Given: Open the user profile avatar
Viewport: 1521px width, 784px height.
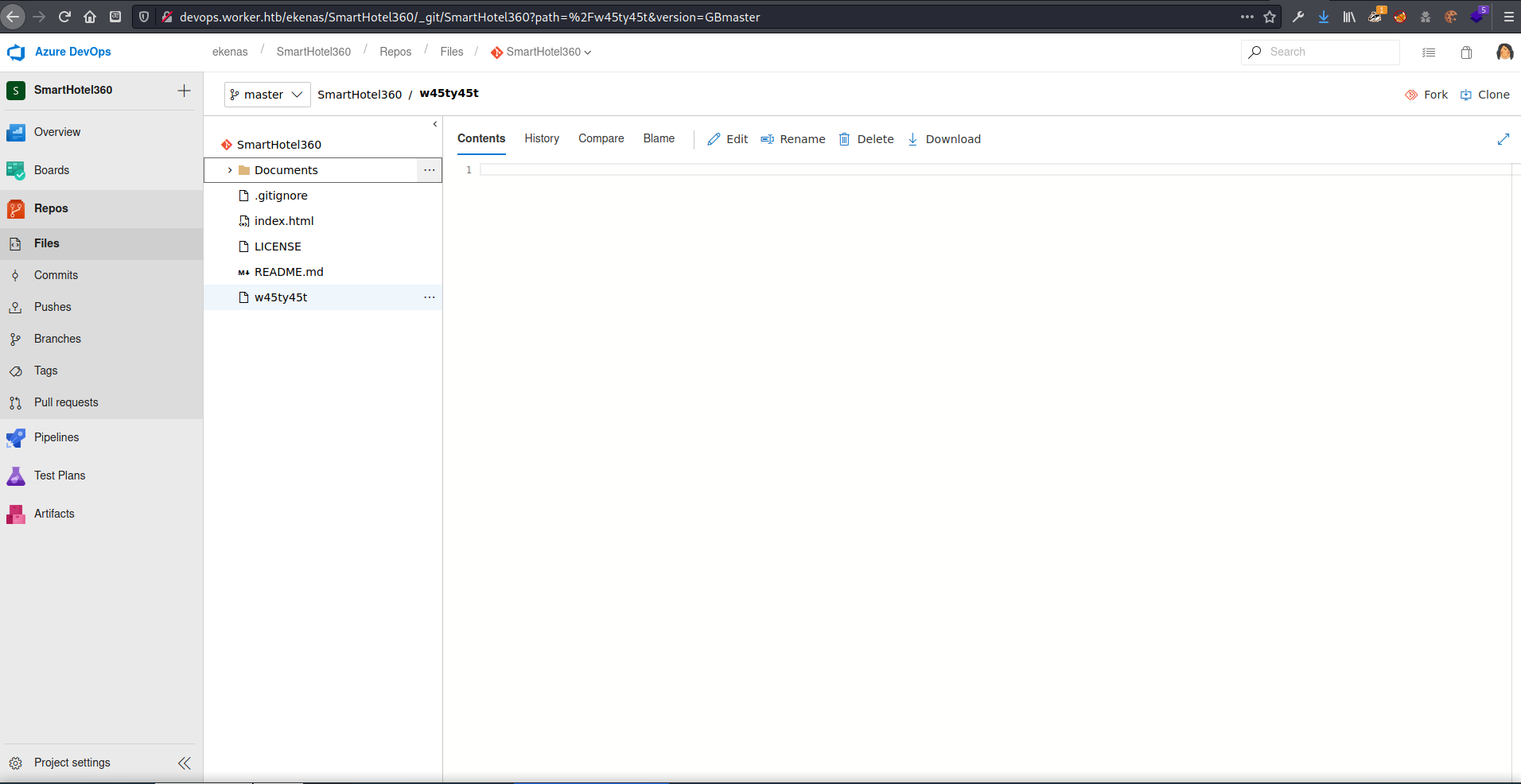Looking at the screenshot, I should click(1504, 52).
